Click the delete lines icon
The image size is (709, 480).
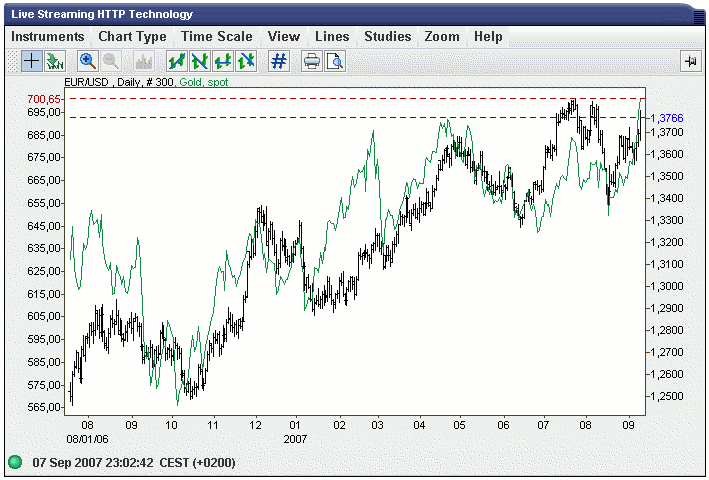coord(246,61)
